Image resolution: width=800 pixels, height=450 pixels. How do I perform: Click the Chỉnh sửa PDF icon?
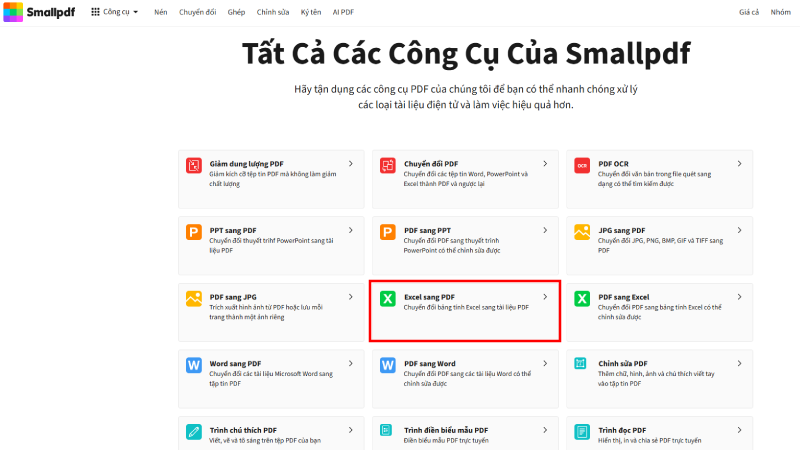(582, 364)
